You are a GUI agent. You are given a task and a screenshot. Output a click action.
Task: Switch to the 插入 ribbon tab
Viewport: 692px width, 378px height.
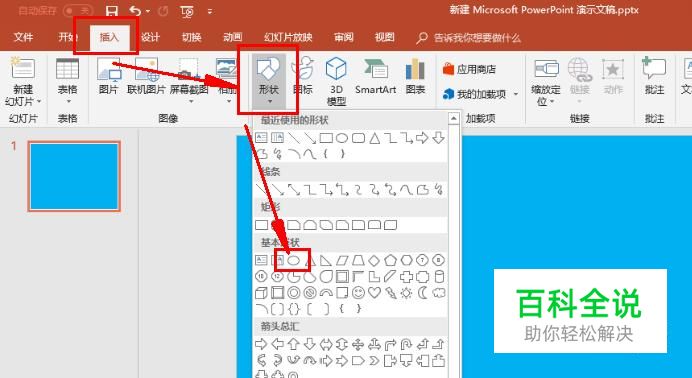(109, 37)
